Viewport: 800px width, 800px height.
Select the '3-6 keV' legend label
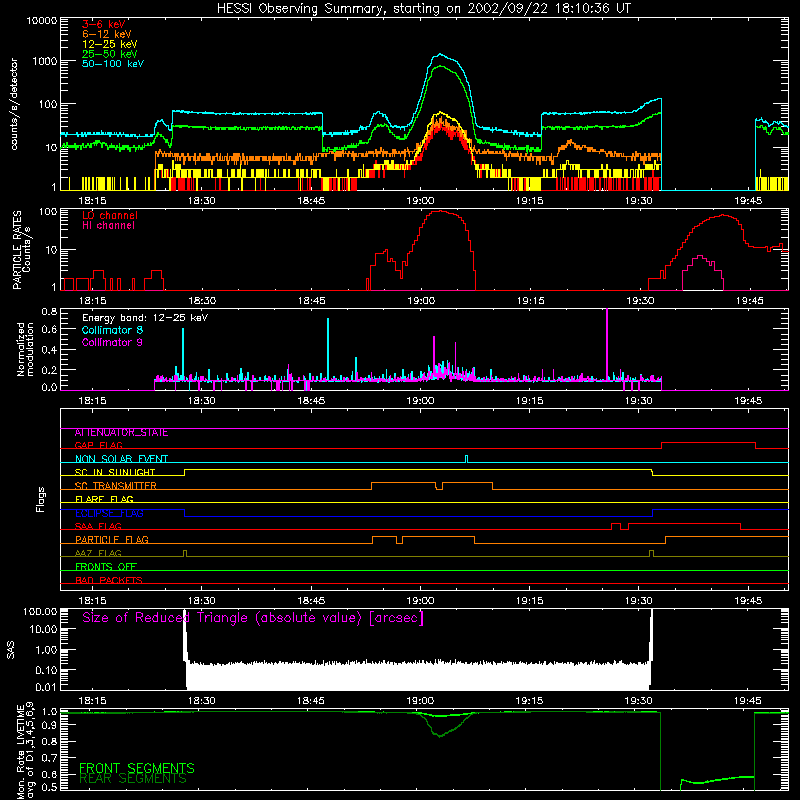click(x=103, y=24)
